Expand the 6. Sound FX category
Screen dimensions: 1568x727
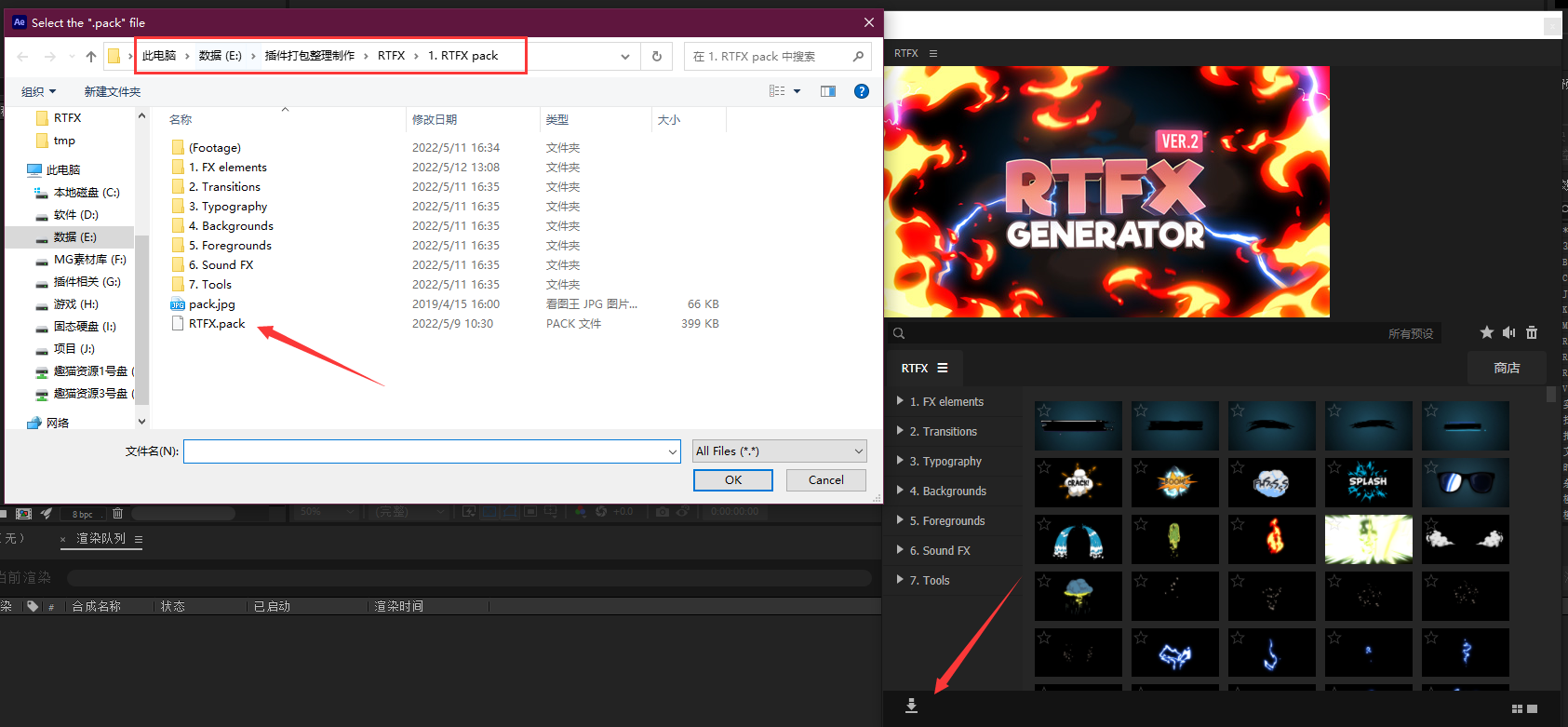pyautogui.click(x=900, y=550)
